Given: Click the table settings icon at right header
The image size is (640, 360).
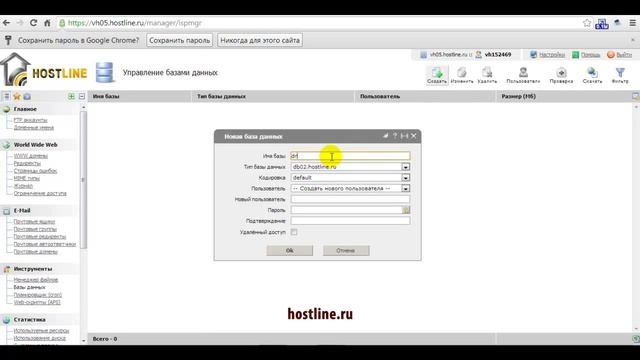Looking at the screenshot, I should pyautogui.click(x=636, y=96).
